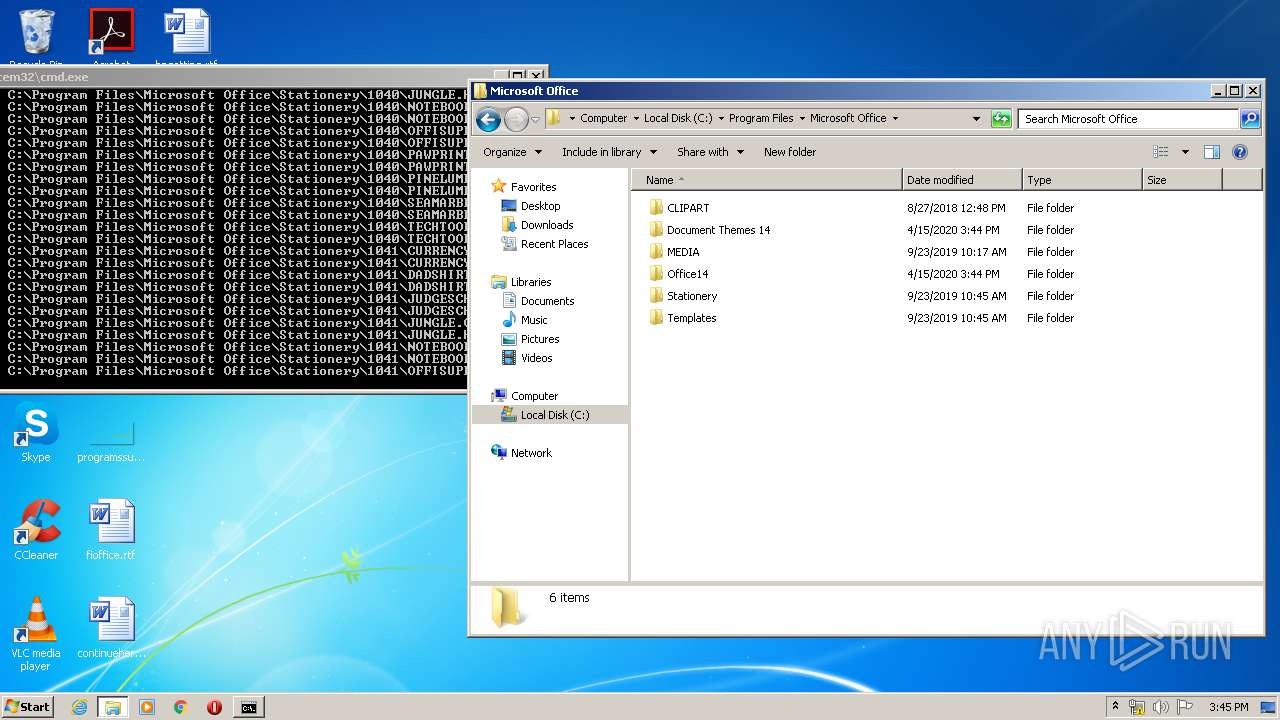The width and height of the screenshot is (1280, 720).
Task: Select the Templates folder
Action: (x=691, y=318)
